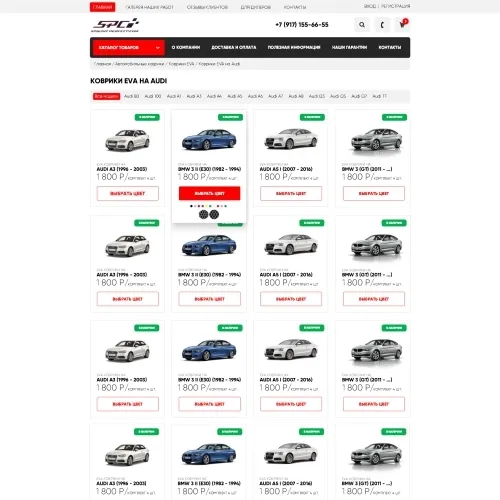Filter by Audi A4 model tab

[214, 96]
